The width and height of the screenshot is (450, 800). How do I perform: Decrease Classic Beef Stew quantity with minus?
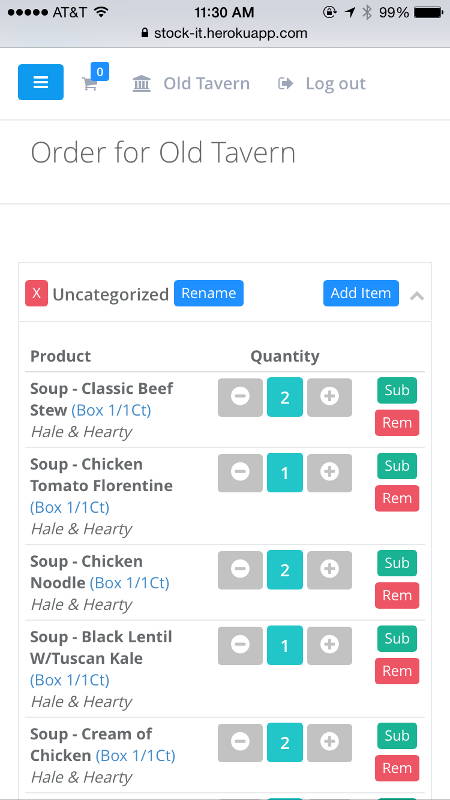tap(240, 397)
